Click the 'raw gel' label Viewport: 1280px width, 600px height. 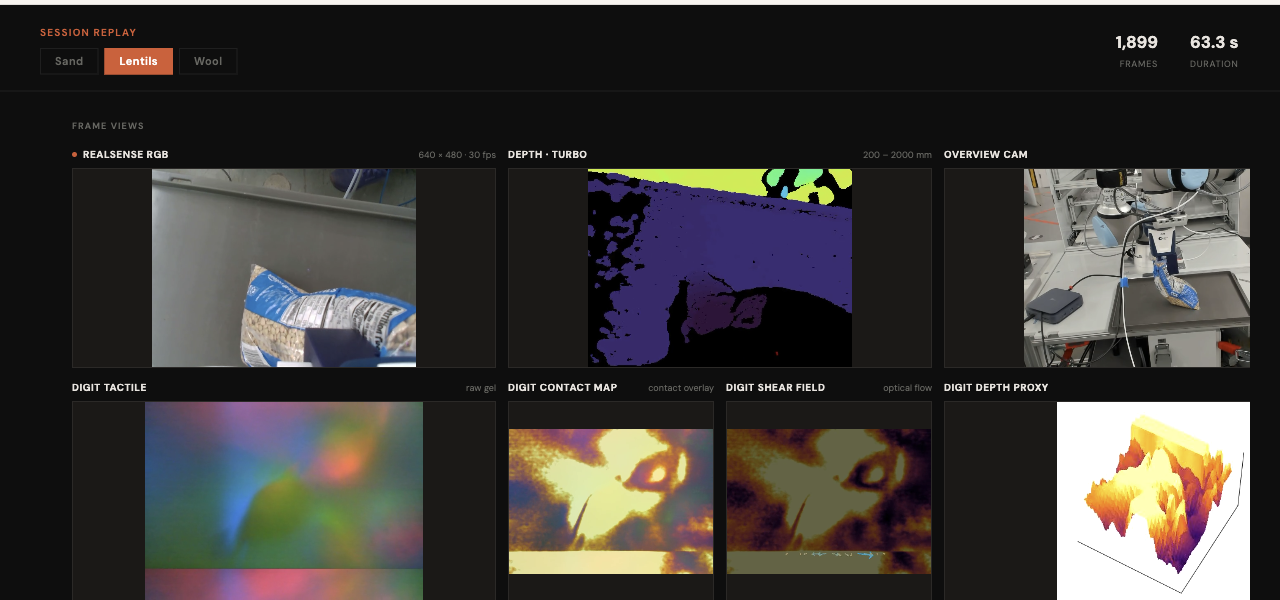point(481,388)
